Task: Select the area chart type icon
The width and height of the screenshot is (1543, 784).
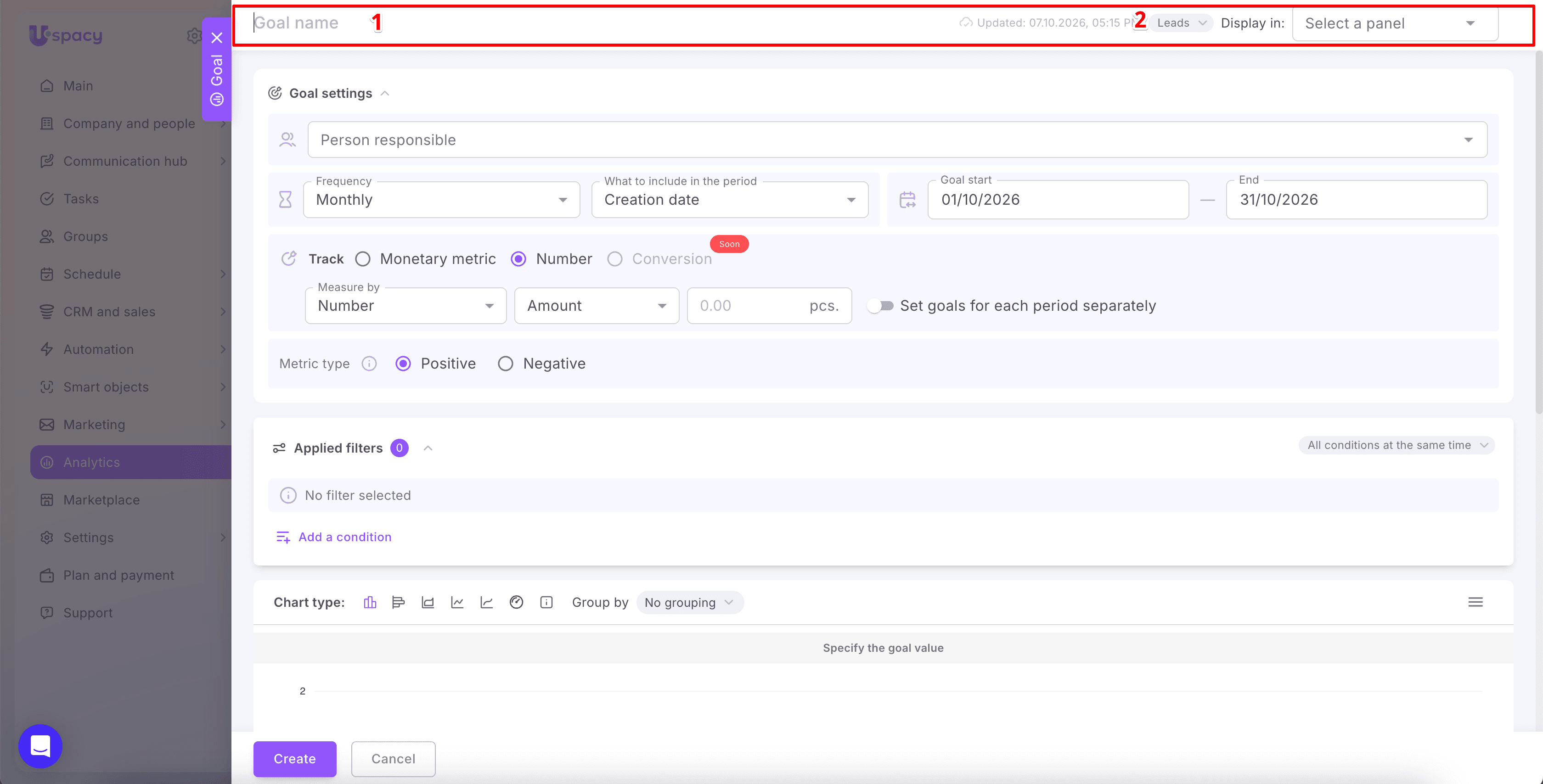Action: click(428, 603)
